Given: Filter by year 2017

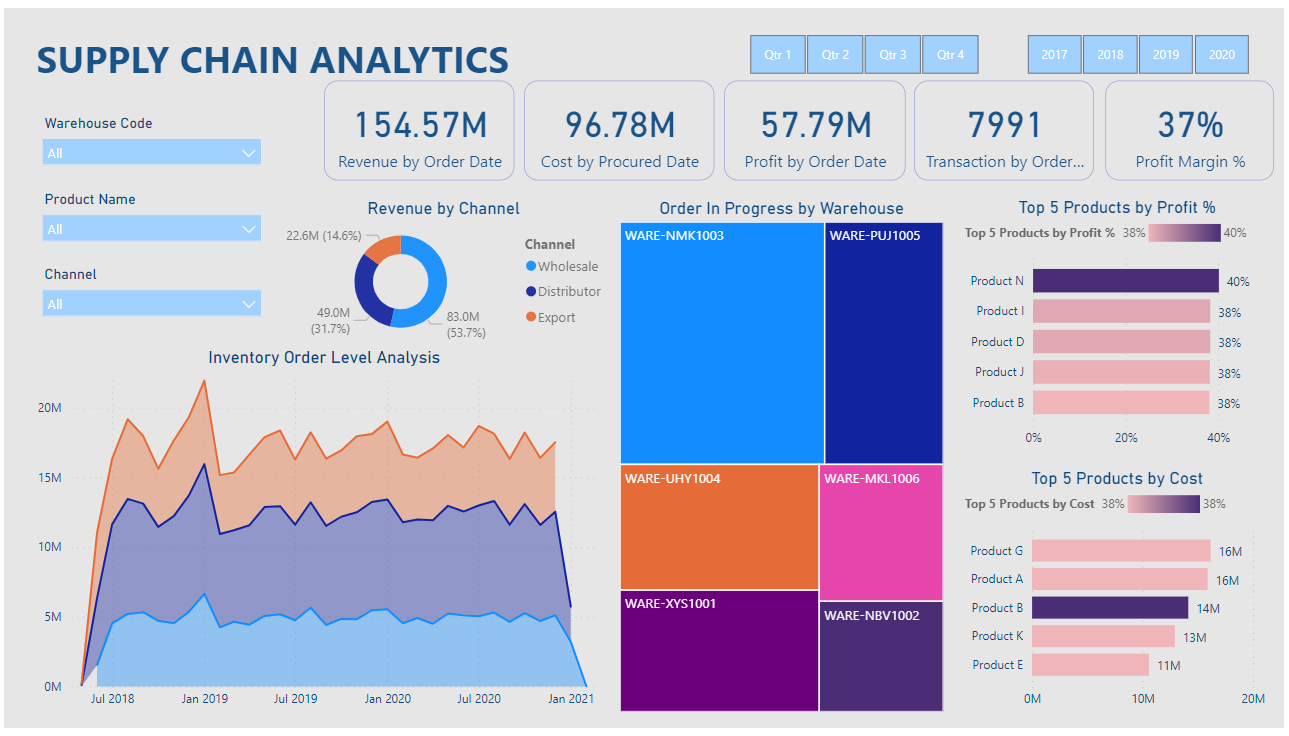Looking at the screenshot, I should (1054, 55).
